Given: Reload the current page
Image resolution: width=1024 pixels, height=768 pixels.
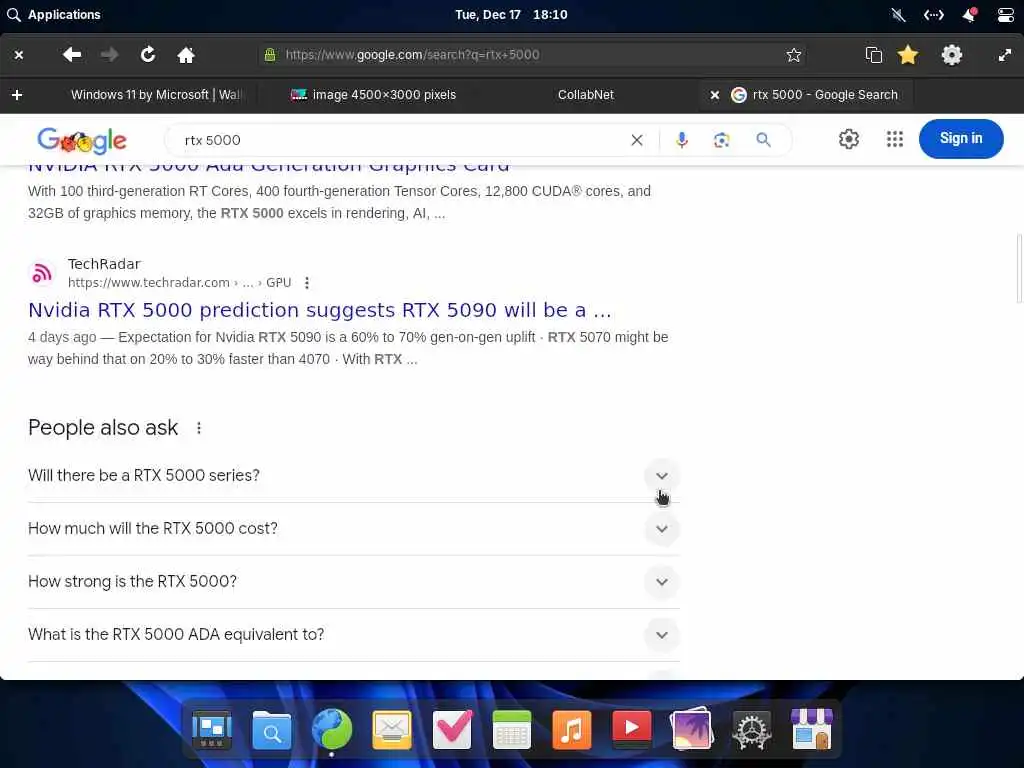Looking at the screenshot, I should pyautogui.click(x=148, y=55).
